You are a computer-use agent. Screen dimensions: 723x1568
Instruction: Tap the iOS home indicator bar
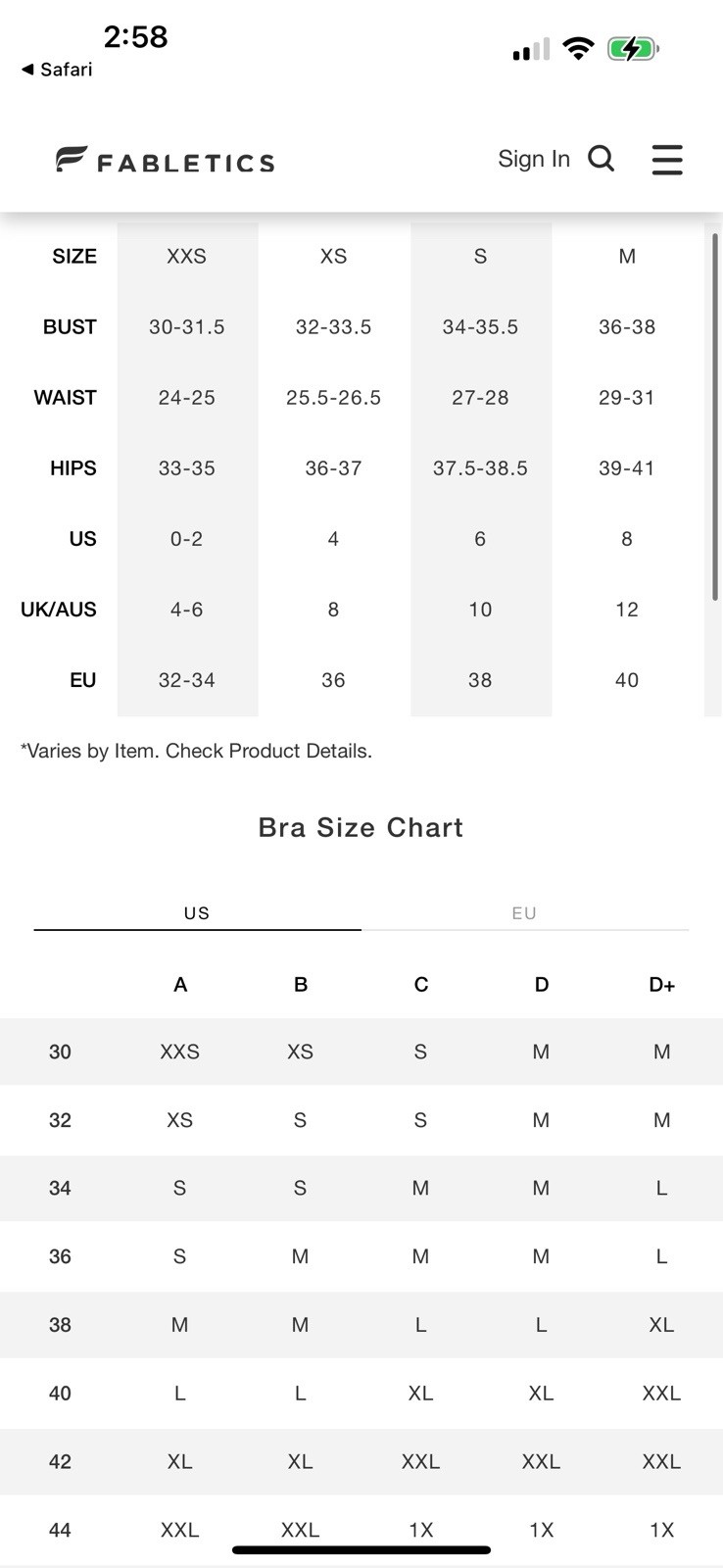coord(361,1550)
